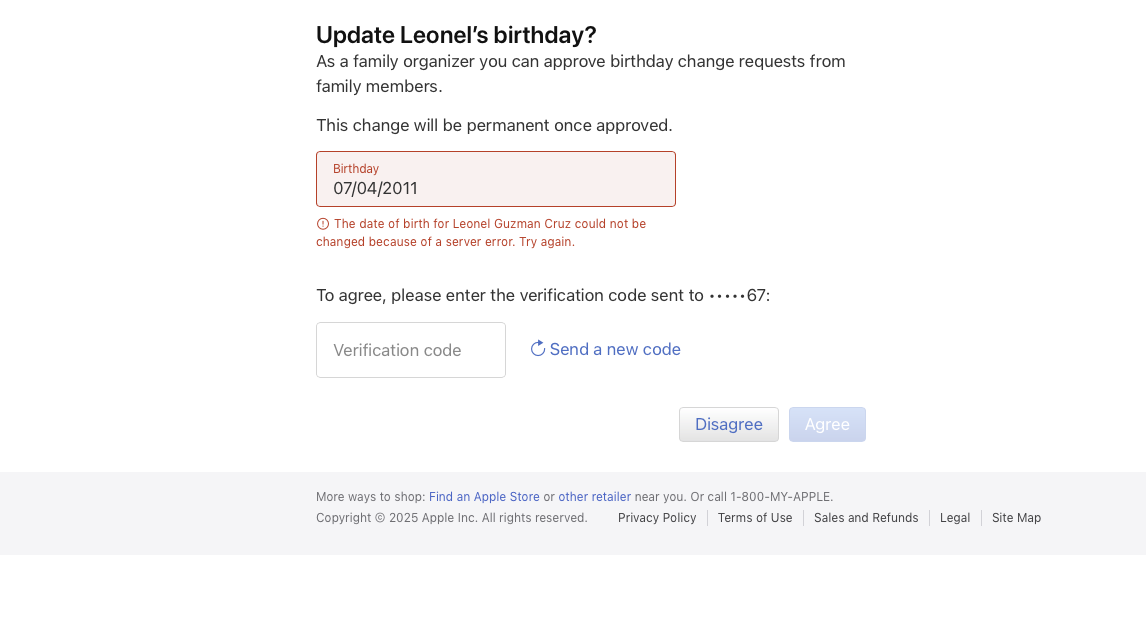Go to Terms of Use

(x=755, y=518)
